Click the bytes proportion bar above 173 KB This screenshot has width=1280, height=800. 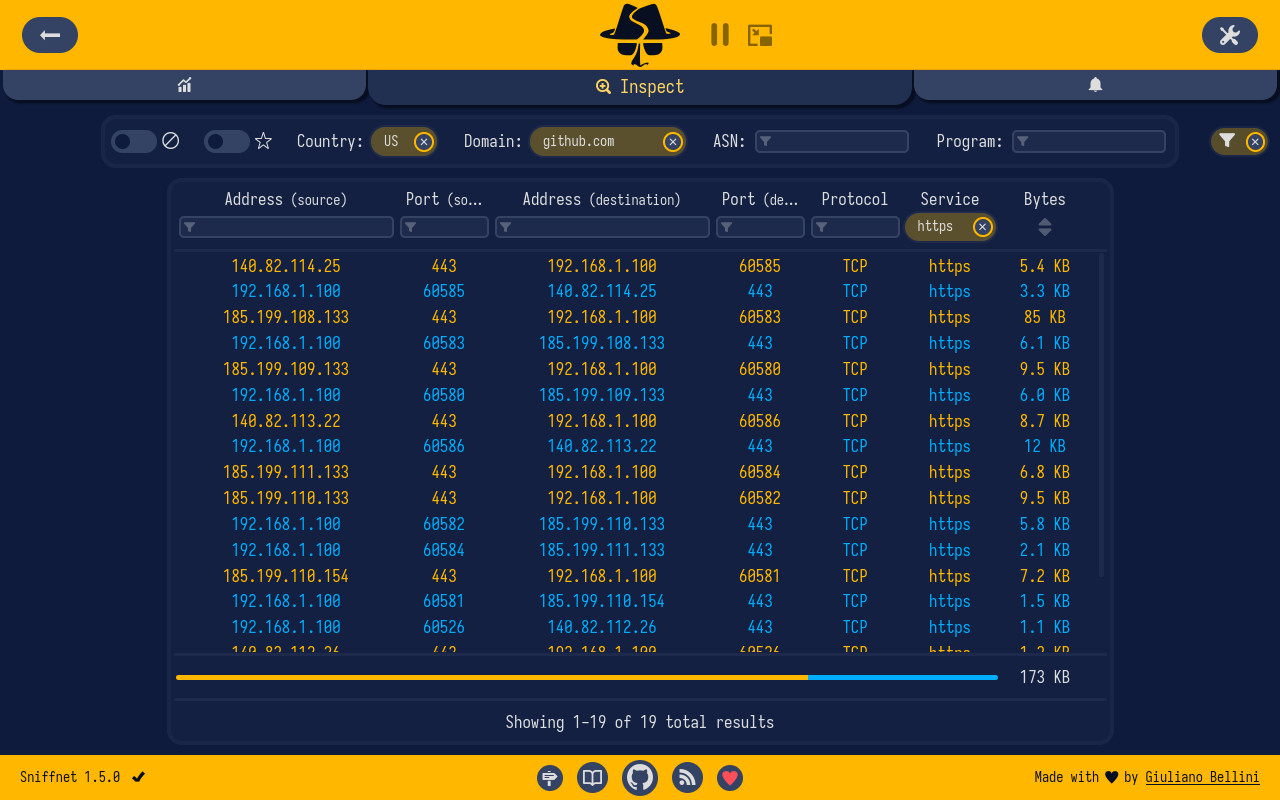(x=586, y=677)
